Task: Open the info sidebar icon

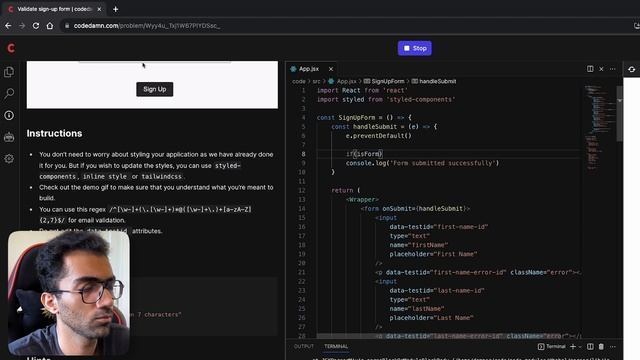Action: pyautogui.click(x=9, y=116)
